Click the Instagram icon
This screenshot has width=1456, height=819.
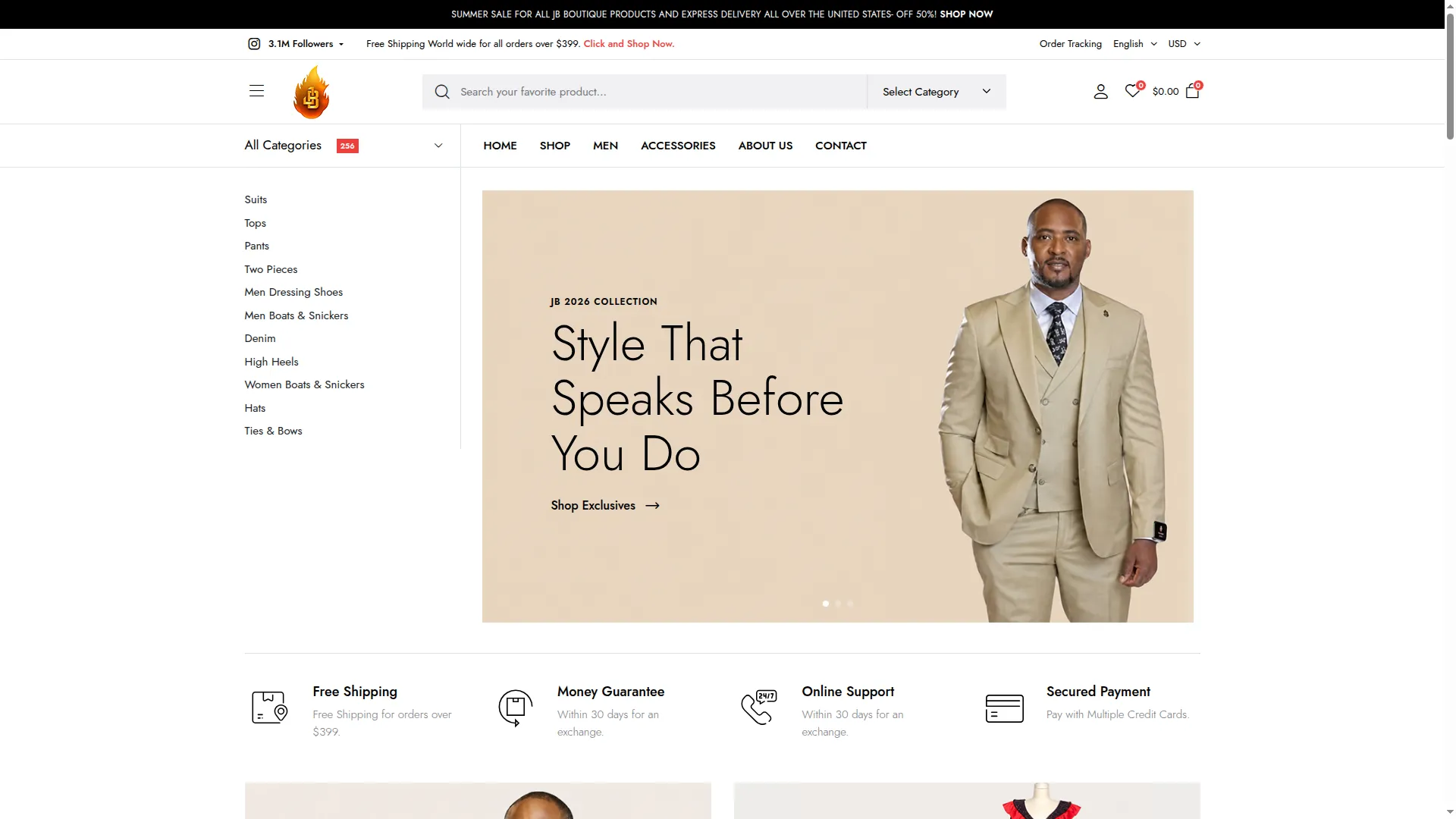(254, 44)
